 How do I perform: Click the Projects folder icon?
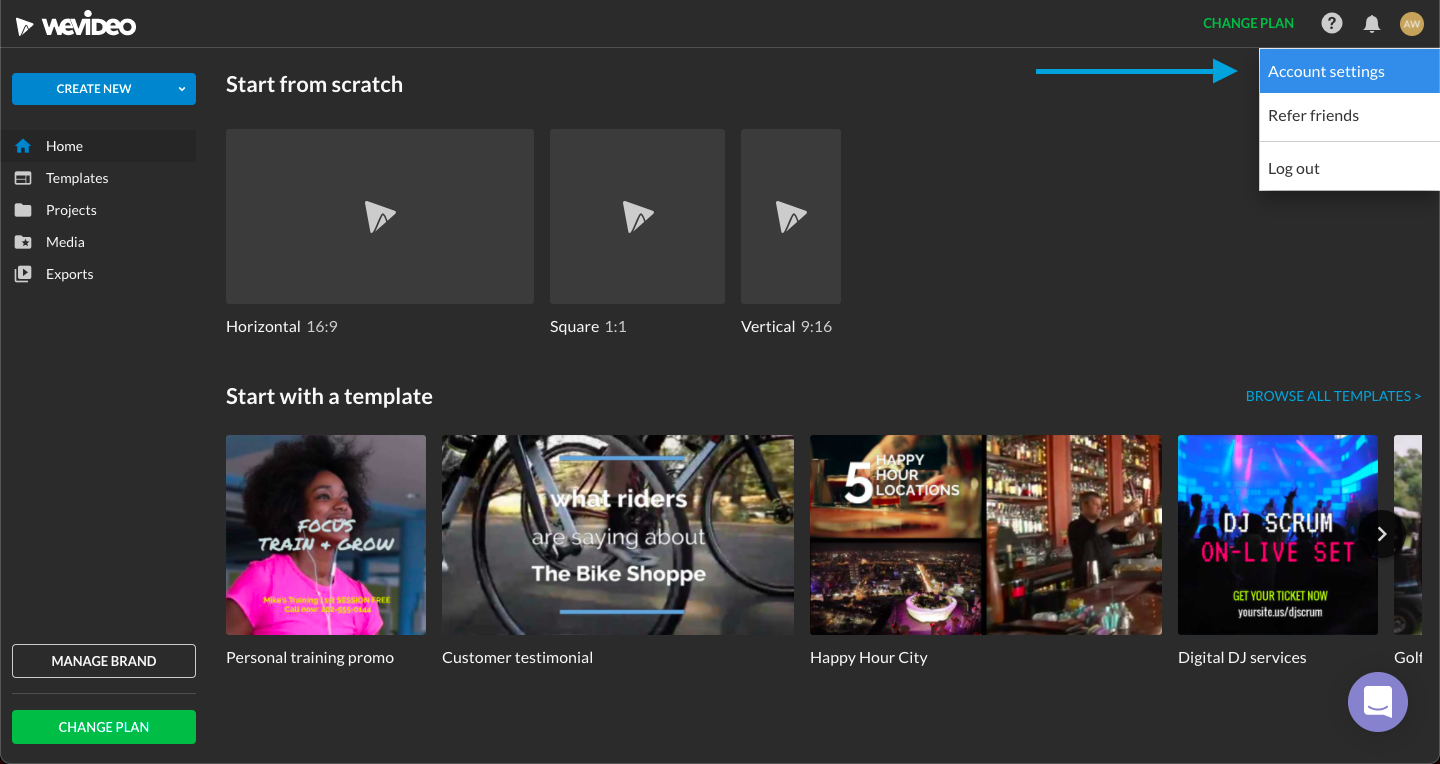tap(23, 210)
